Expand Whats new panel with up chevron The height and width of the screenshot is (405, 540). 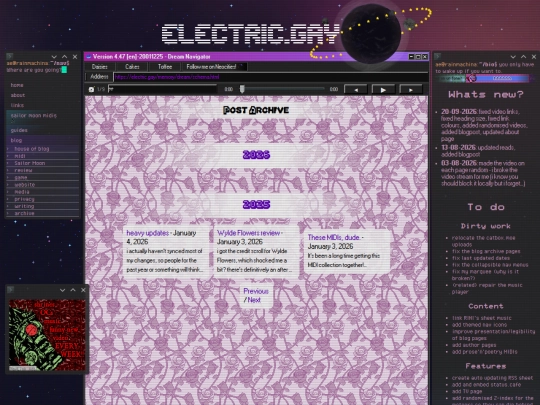(523, 57)
